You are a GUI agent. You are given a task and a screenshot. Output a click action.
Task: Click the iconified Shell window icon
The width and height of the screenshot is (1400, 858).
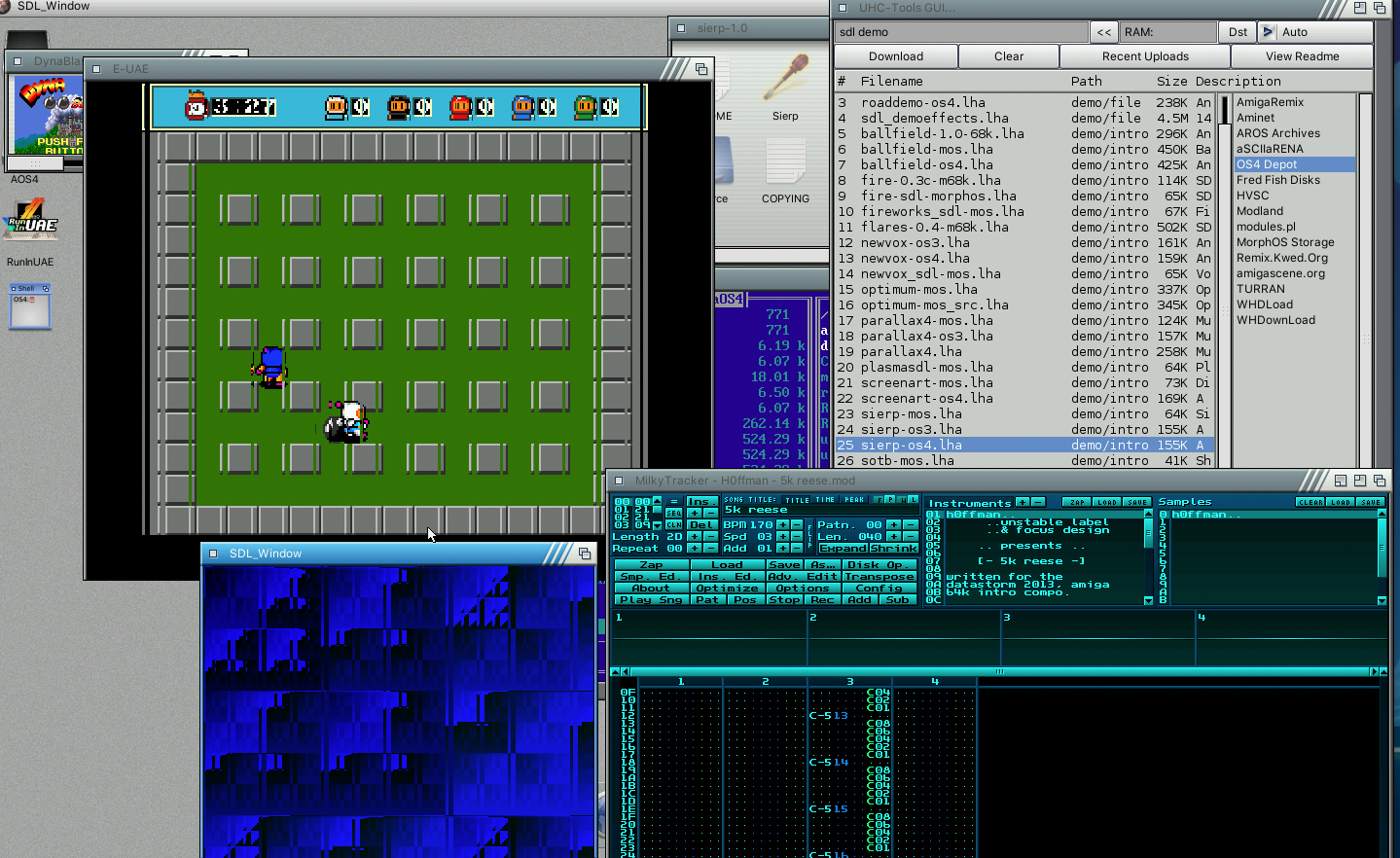(x=30, y=305)
